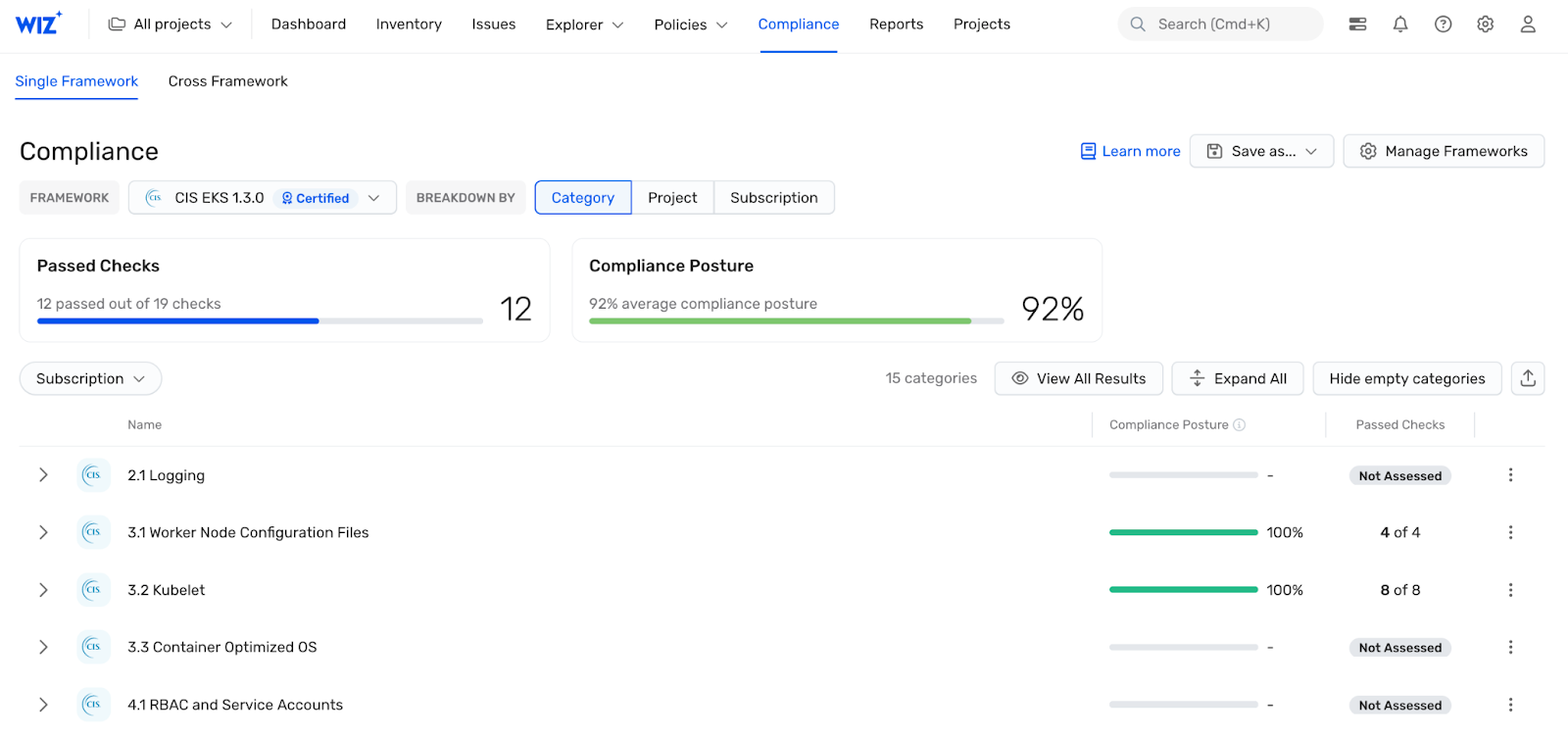Click 2.1 Logging Not Assessed badge
The image size is (1568, 737).
pyautogui.click(x=1400, y=475)
